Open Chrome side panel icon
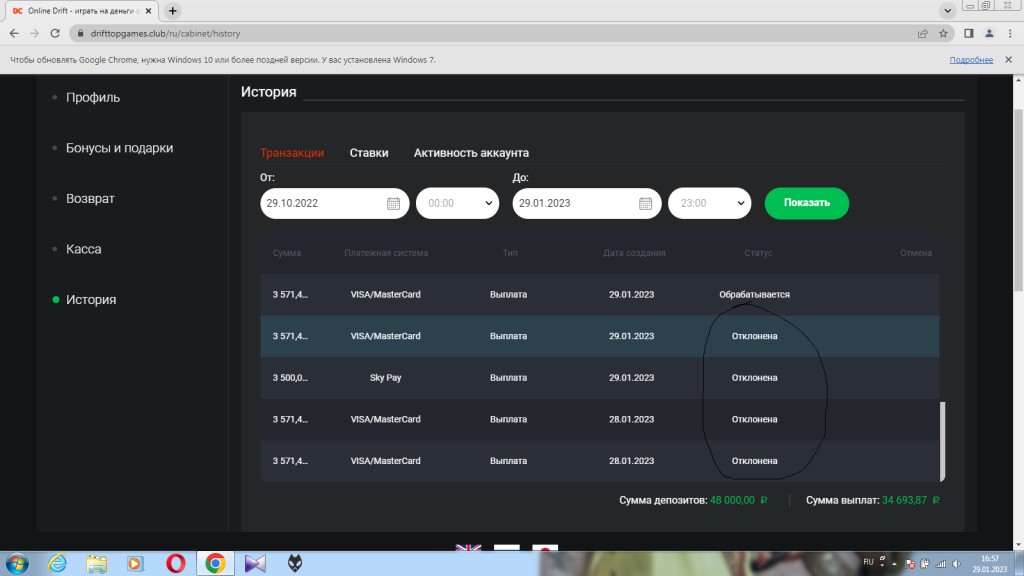 (968, 33)
